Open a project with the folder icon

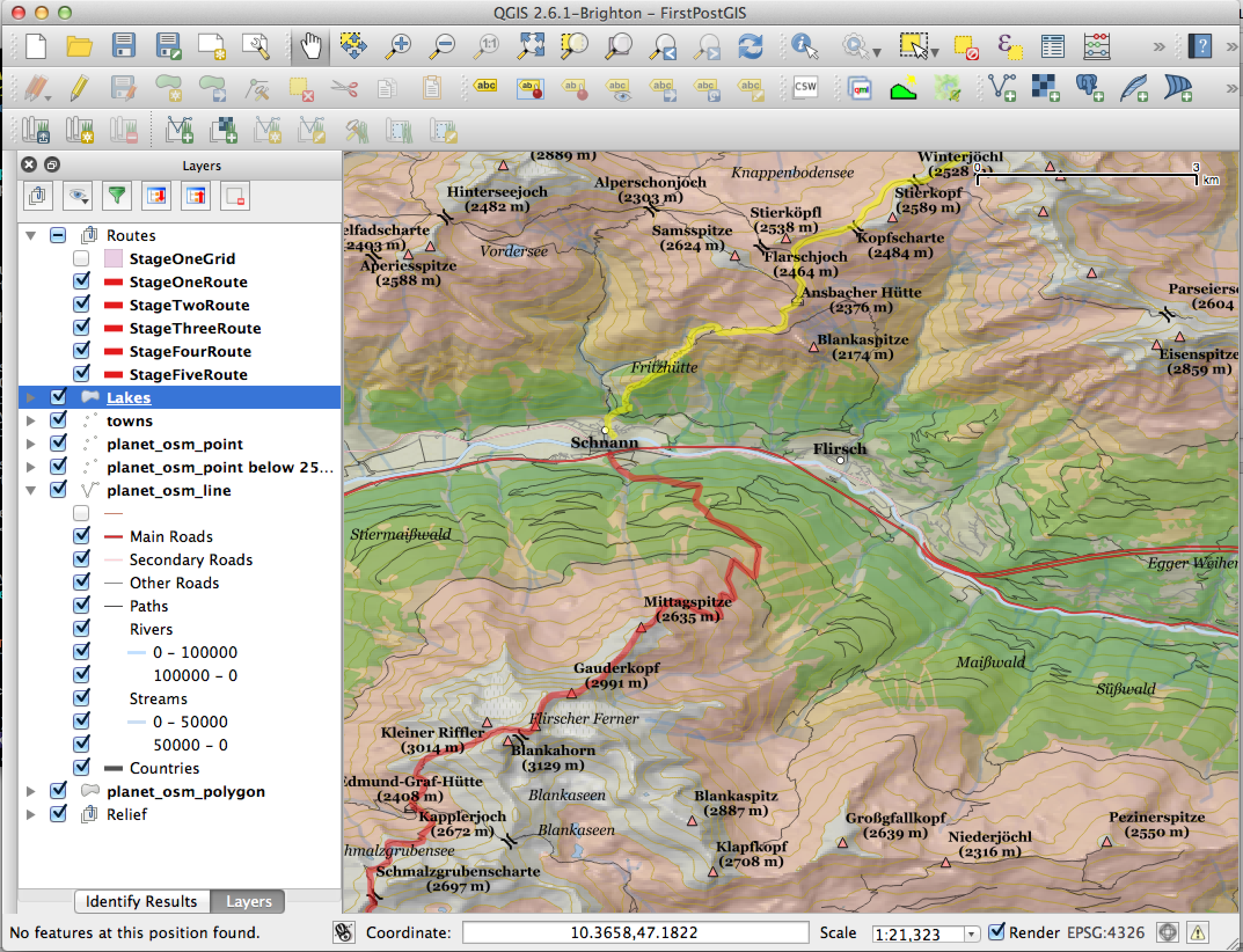click(x=79, y=46)
